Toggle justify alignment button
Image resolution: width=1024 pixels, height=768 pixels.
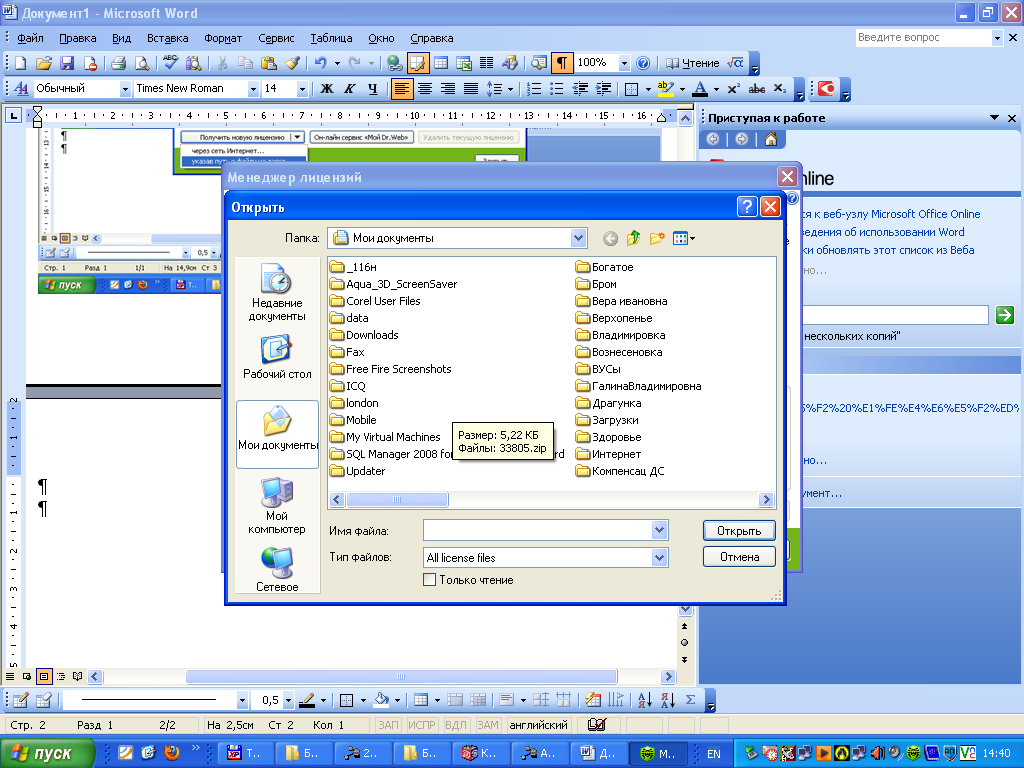click(471, 89)
